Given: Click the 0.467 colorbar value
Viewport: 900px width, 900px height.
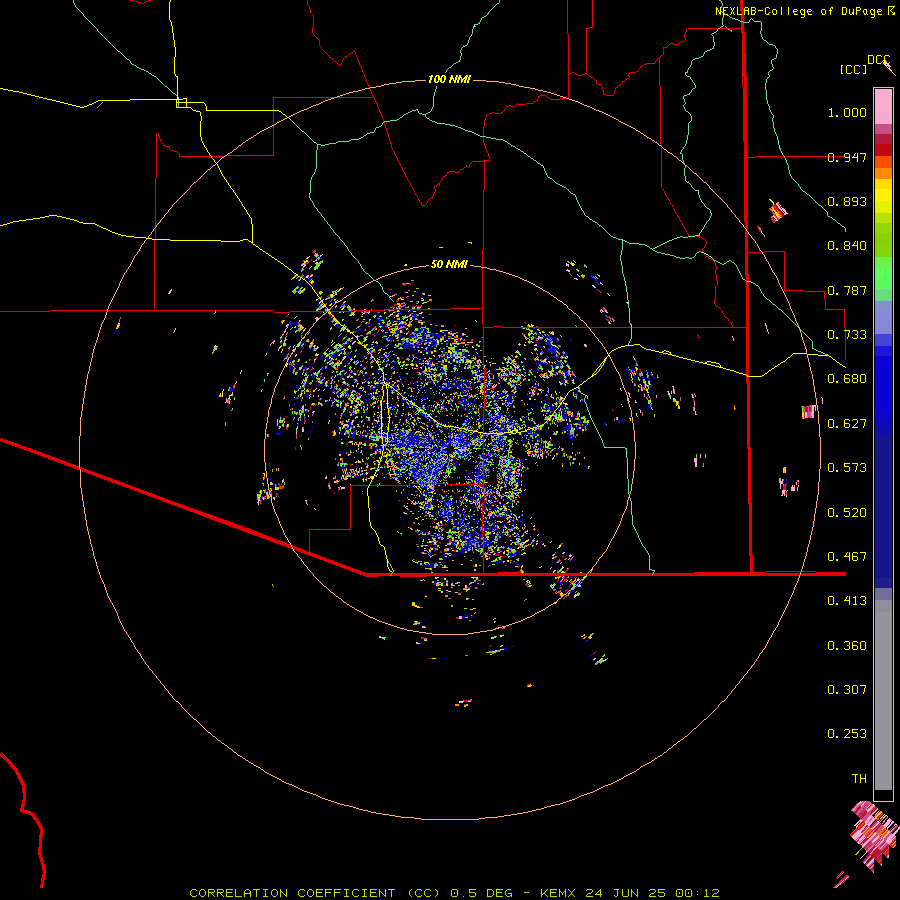Looking at the screenshot, I should (x=847, y=557).
